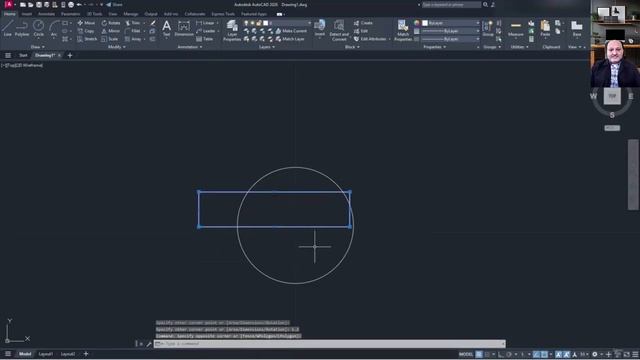Open the linetype ByLayer dropdown

(x=451, y=39)
